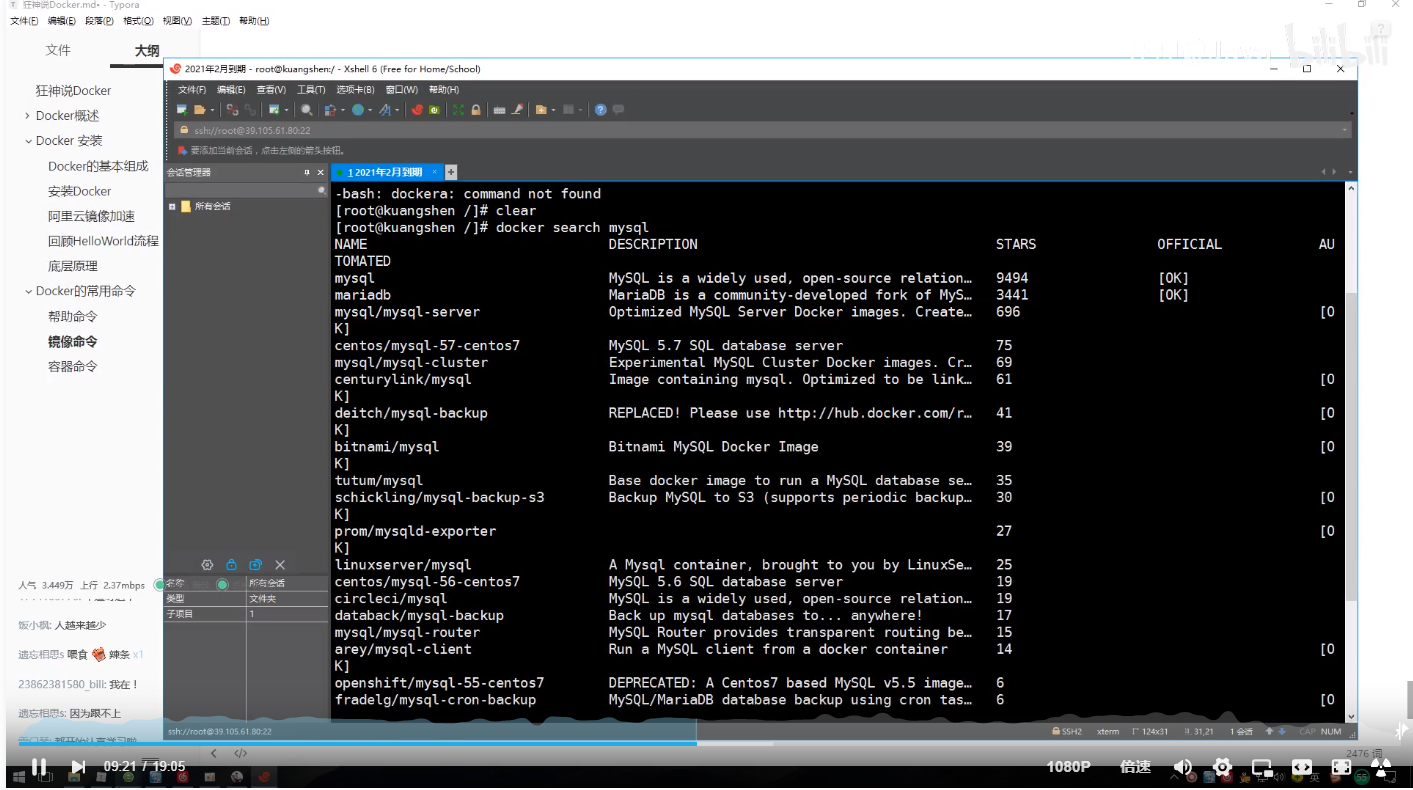Click the speech bubble icon in Xshell toolbar
Viewport: 1413px width, 790px height.
click(618, 110)
